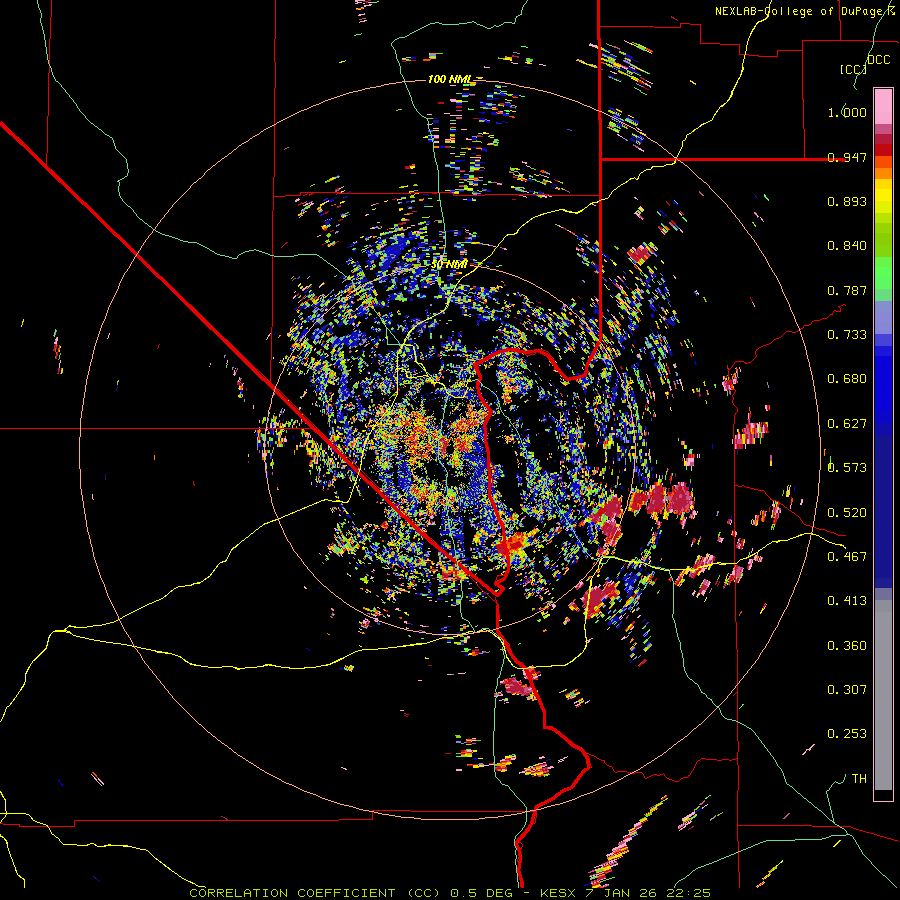Click the 0.733 scale value
The image size is (900, 900).
point(847,335)
